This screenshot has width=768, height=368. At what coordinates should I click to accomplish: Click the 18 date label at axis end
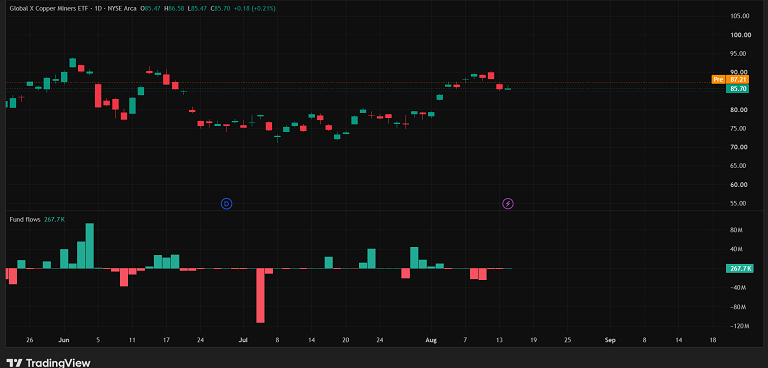point(712,340)
